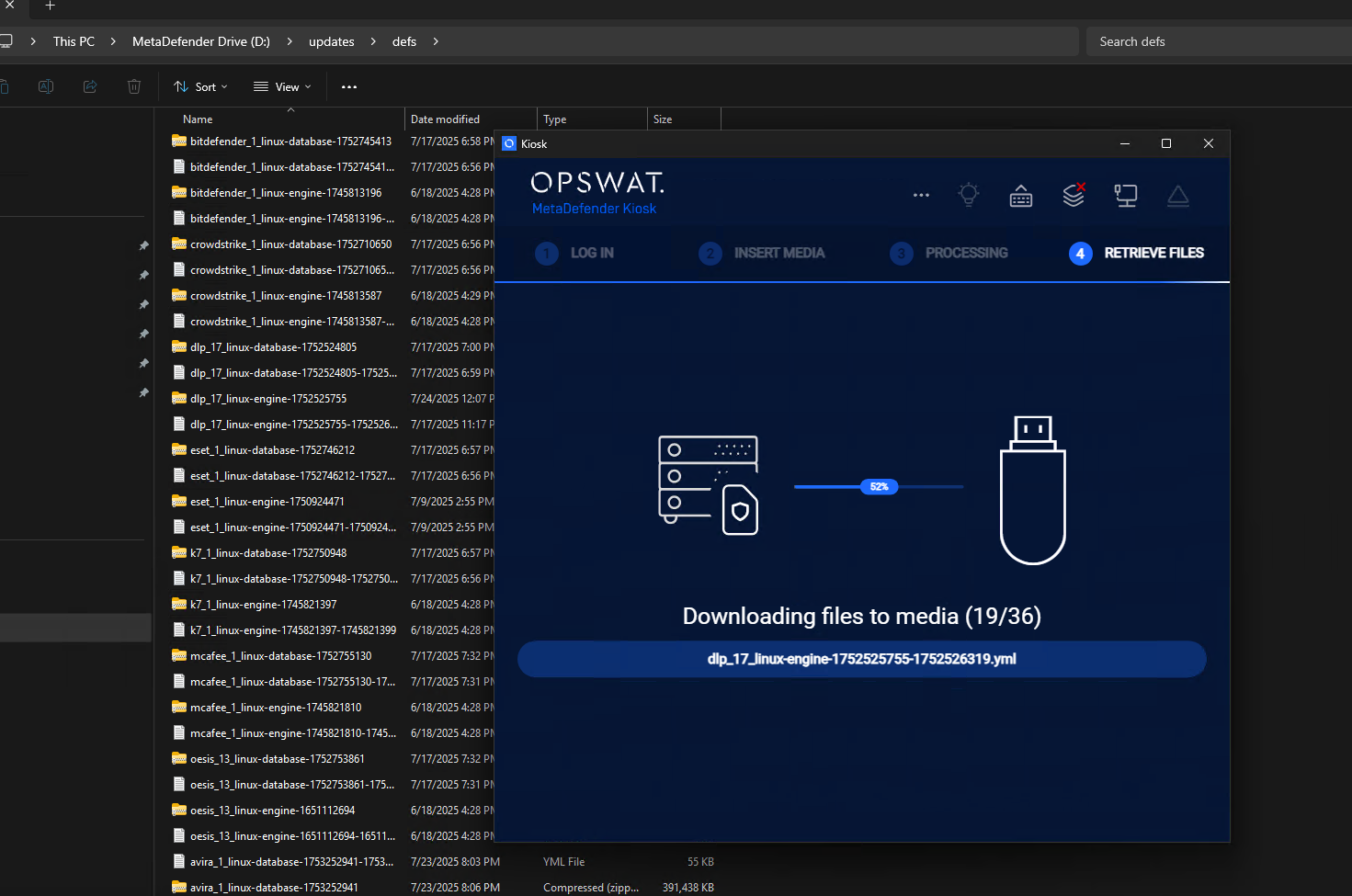Expand the chevron after defs breadcrumb
Screen dimensions: 1352x896
(x=436, y=41)
